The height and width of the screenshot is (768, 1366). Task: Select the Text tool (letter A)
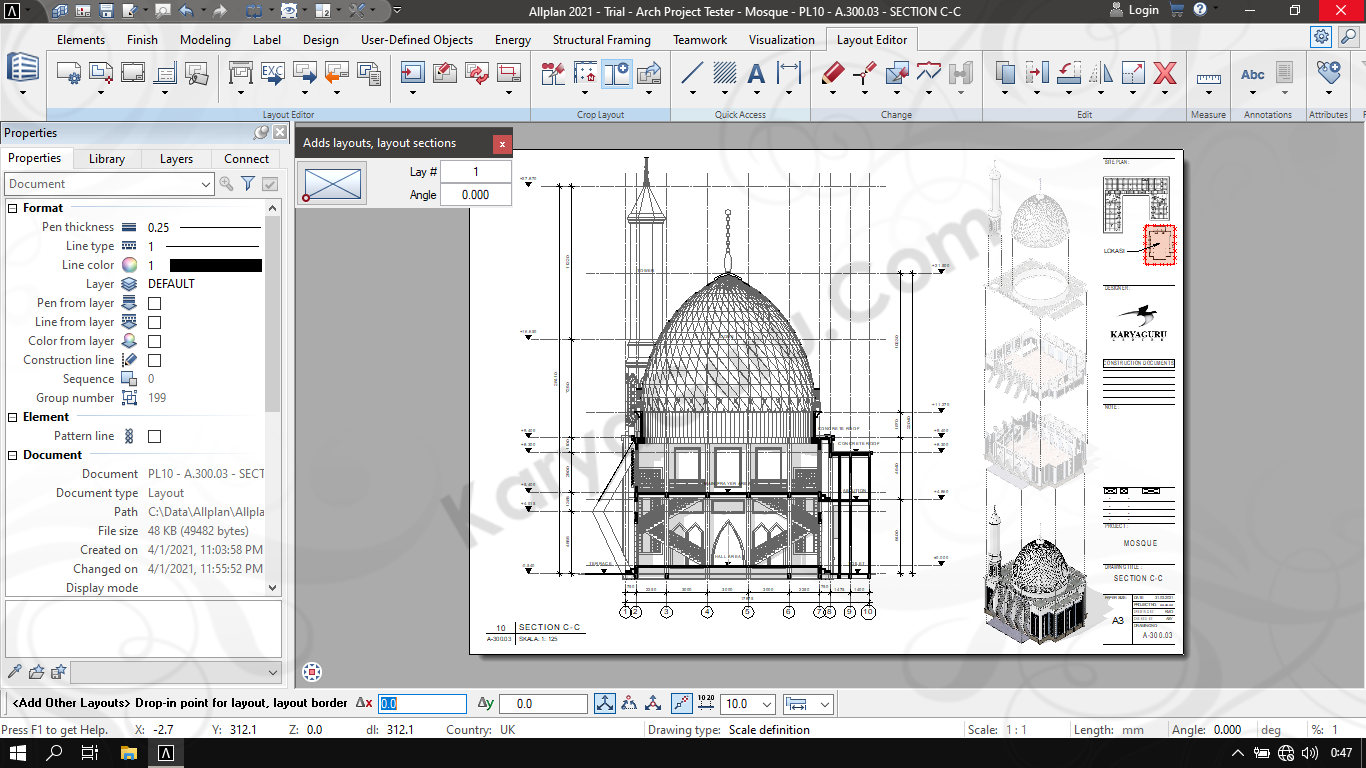tap(756, 73)
